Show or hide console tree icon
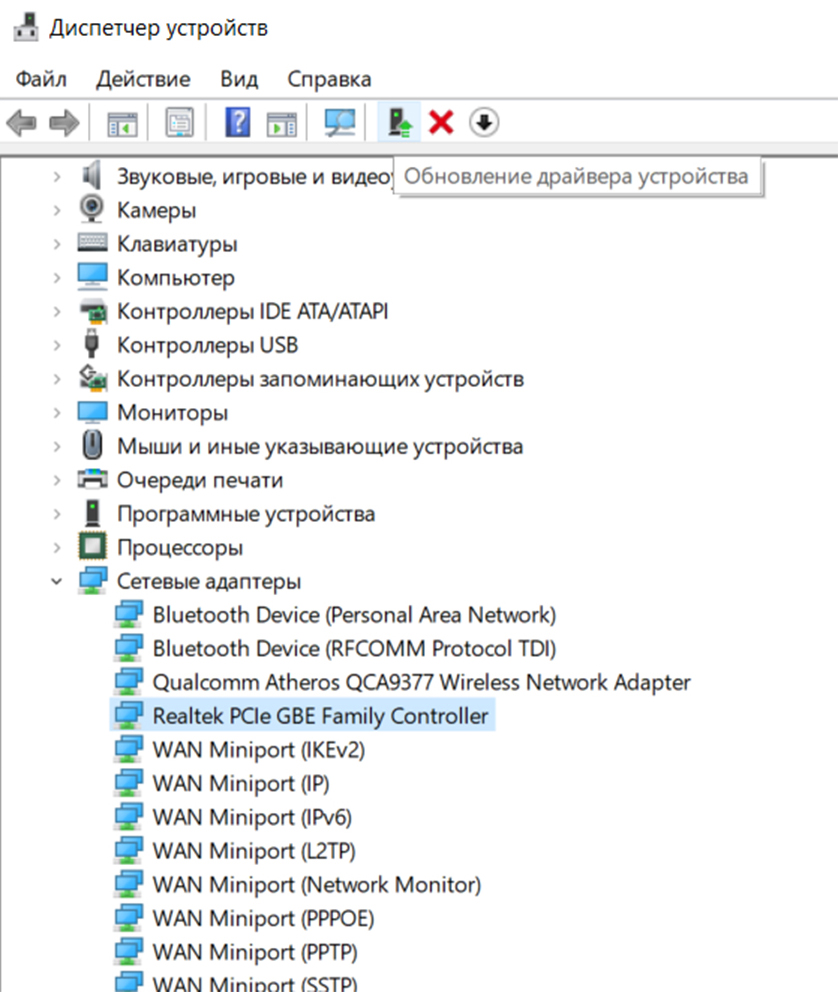Screen dimensions: 838x992 tap(122, 123)
